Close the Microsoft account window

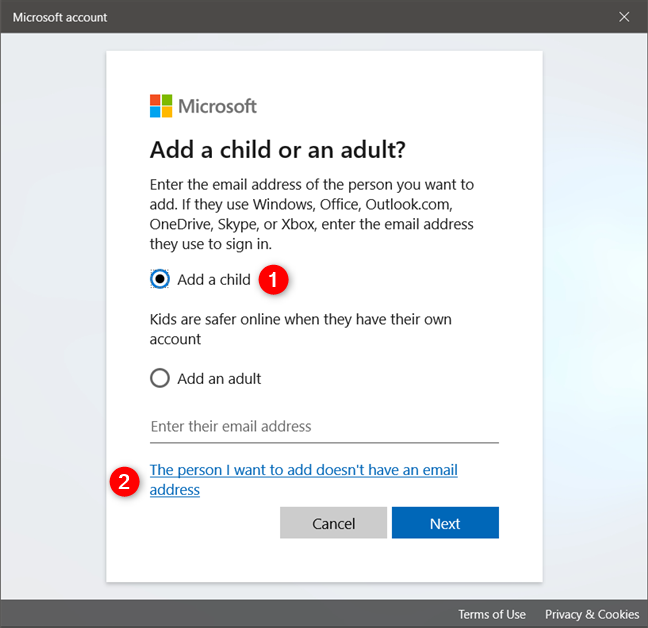[x=624, y=17]
